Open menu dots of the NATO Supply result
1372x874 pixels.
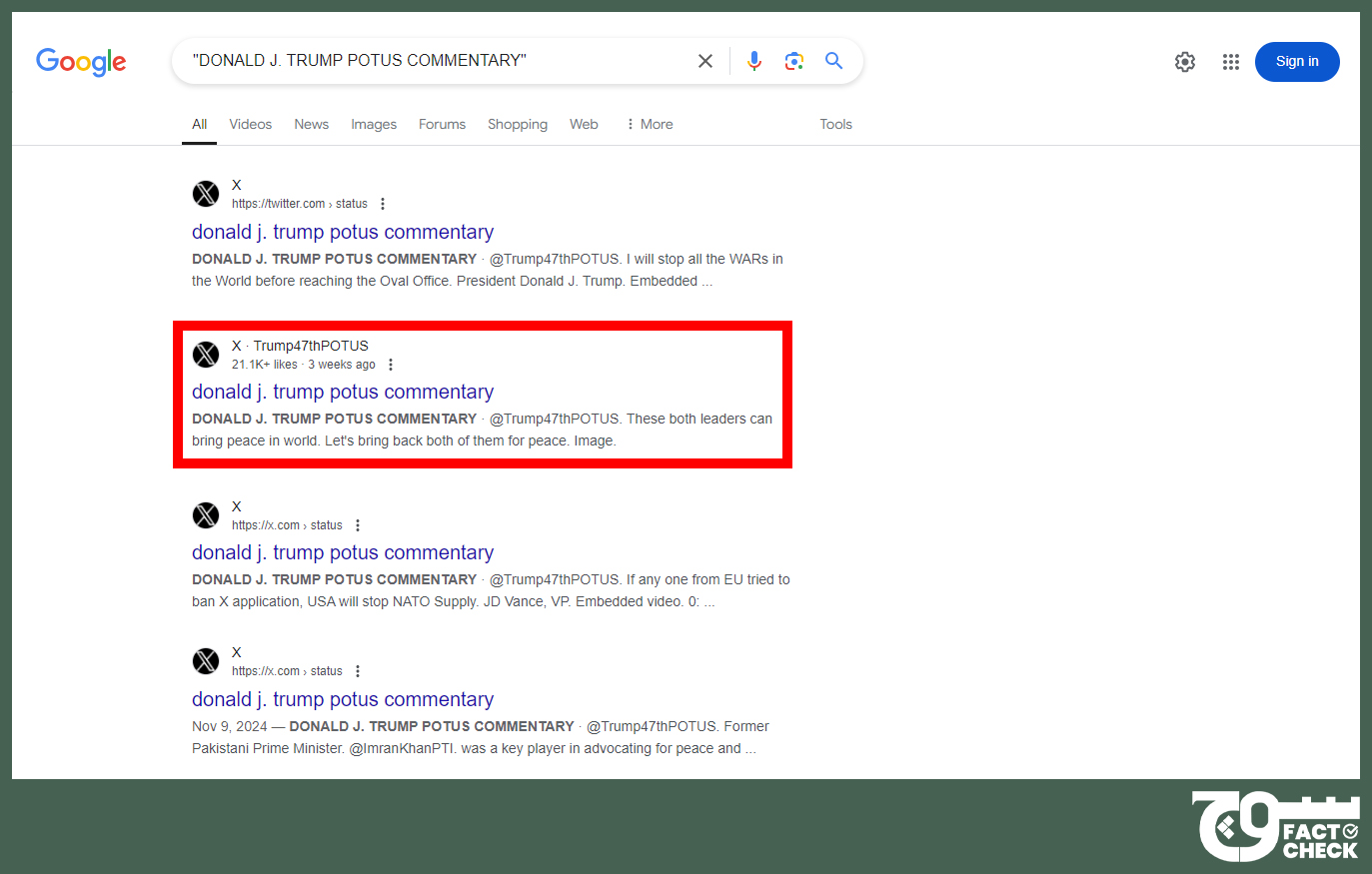coord(358,525)
